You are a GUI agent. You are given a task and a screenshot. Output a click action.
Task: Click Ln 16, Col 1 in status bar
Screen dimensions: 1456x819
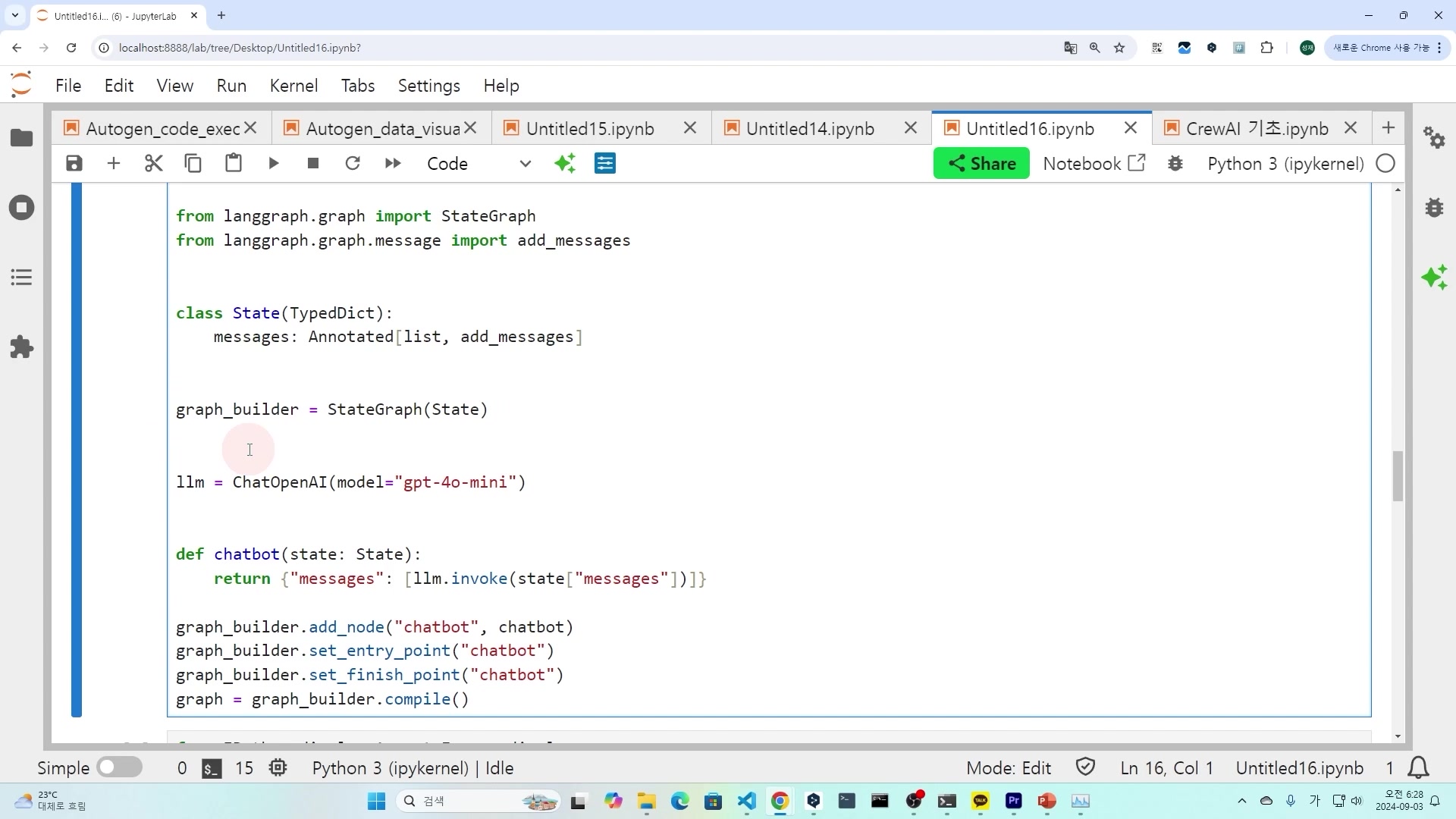[1166, 768]
